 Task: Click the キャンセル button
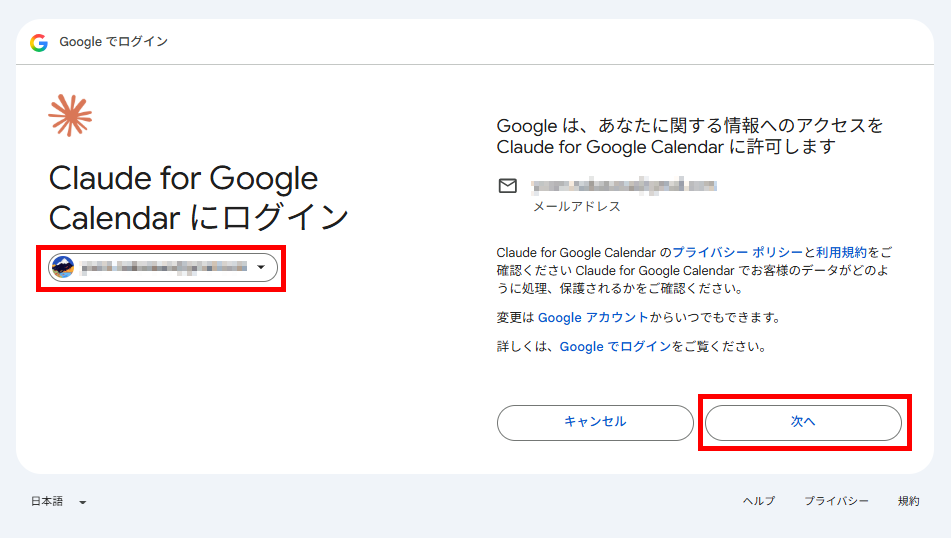point(595,422)
